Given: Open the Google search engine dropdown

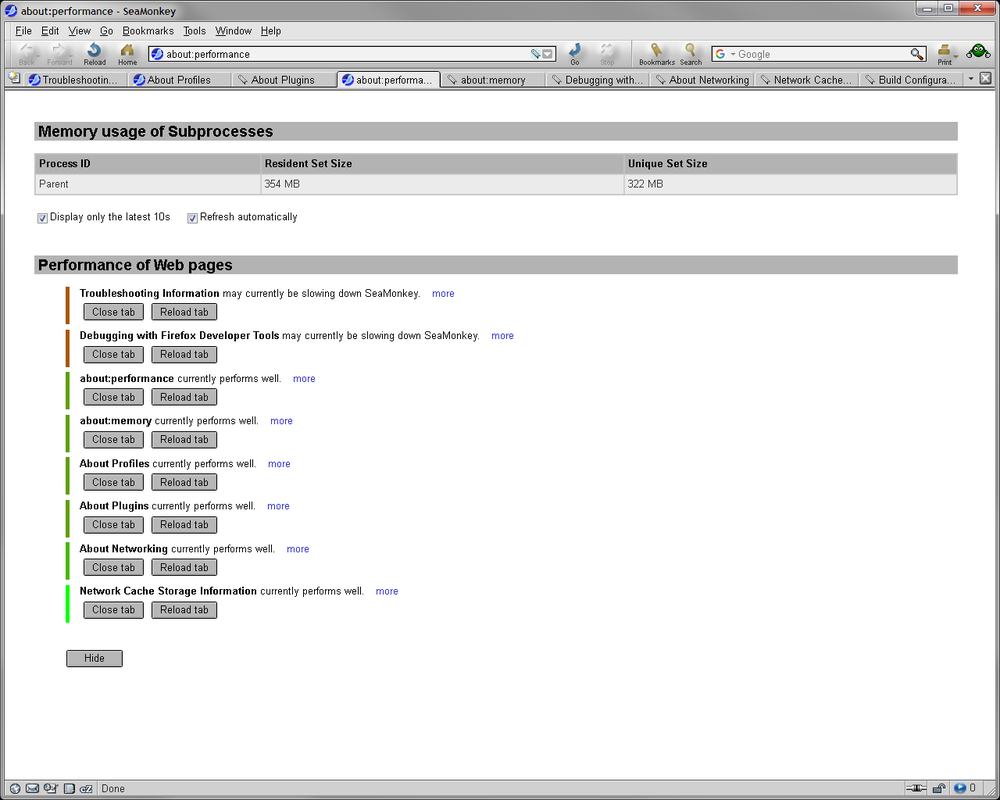Looking at the screenshot, I should pyautogui.click(x=733, y=54).
